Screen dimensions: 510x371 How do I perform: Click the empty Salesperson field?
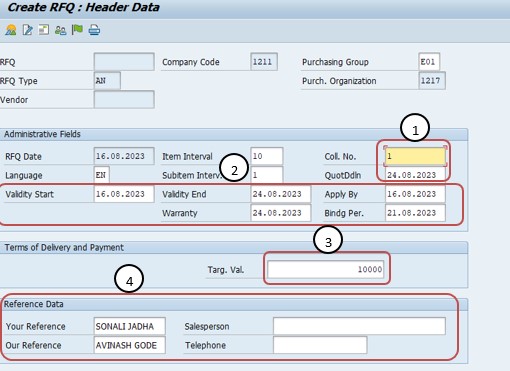coord(359,326)
